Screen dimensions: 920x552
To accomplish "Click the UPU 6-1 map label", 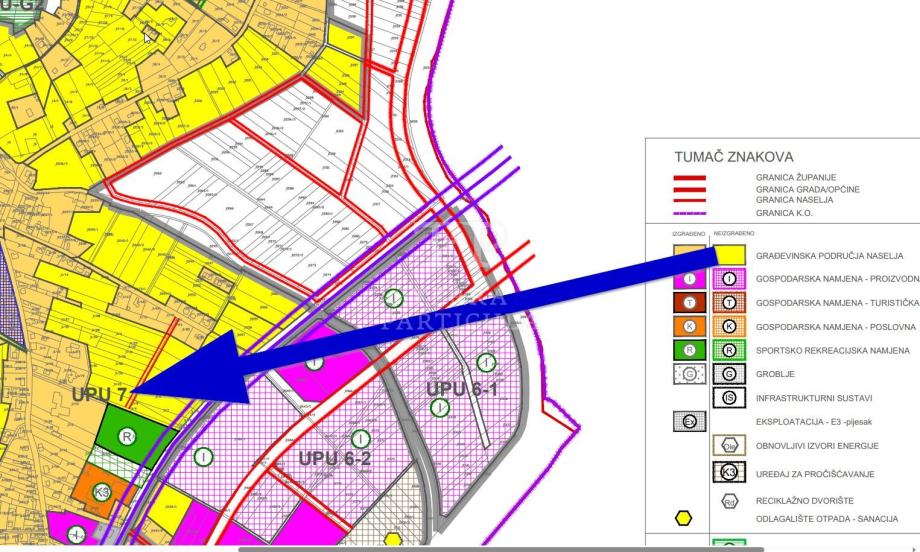I will 462,389.
